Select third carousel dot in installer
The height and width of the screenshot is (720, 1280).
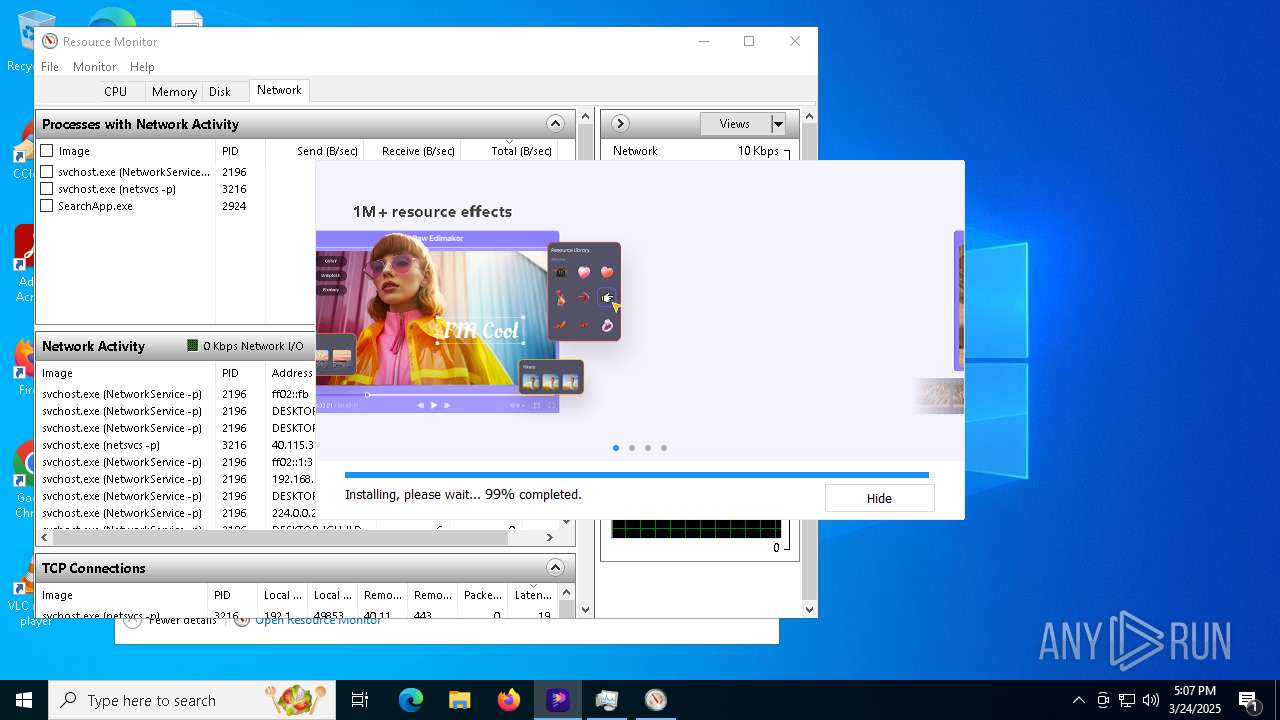[648, 448]
